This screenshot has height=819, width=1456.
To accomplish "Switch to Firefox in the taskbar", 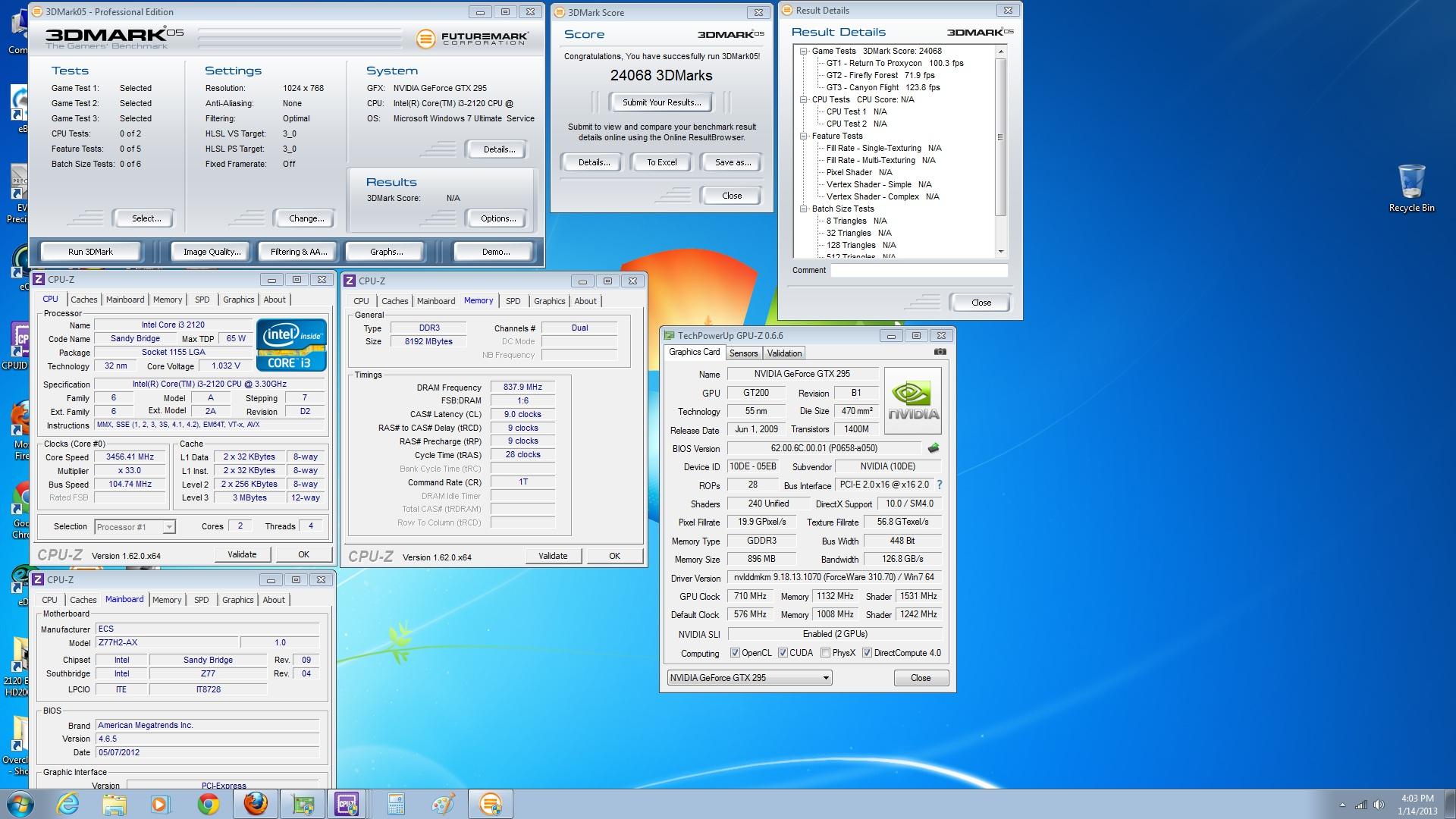I will click(256, 804).
